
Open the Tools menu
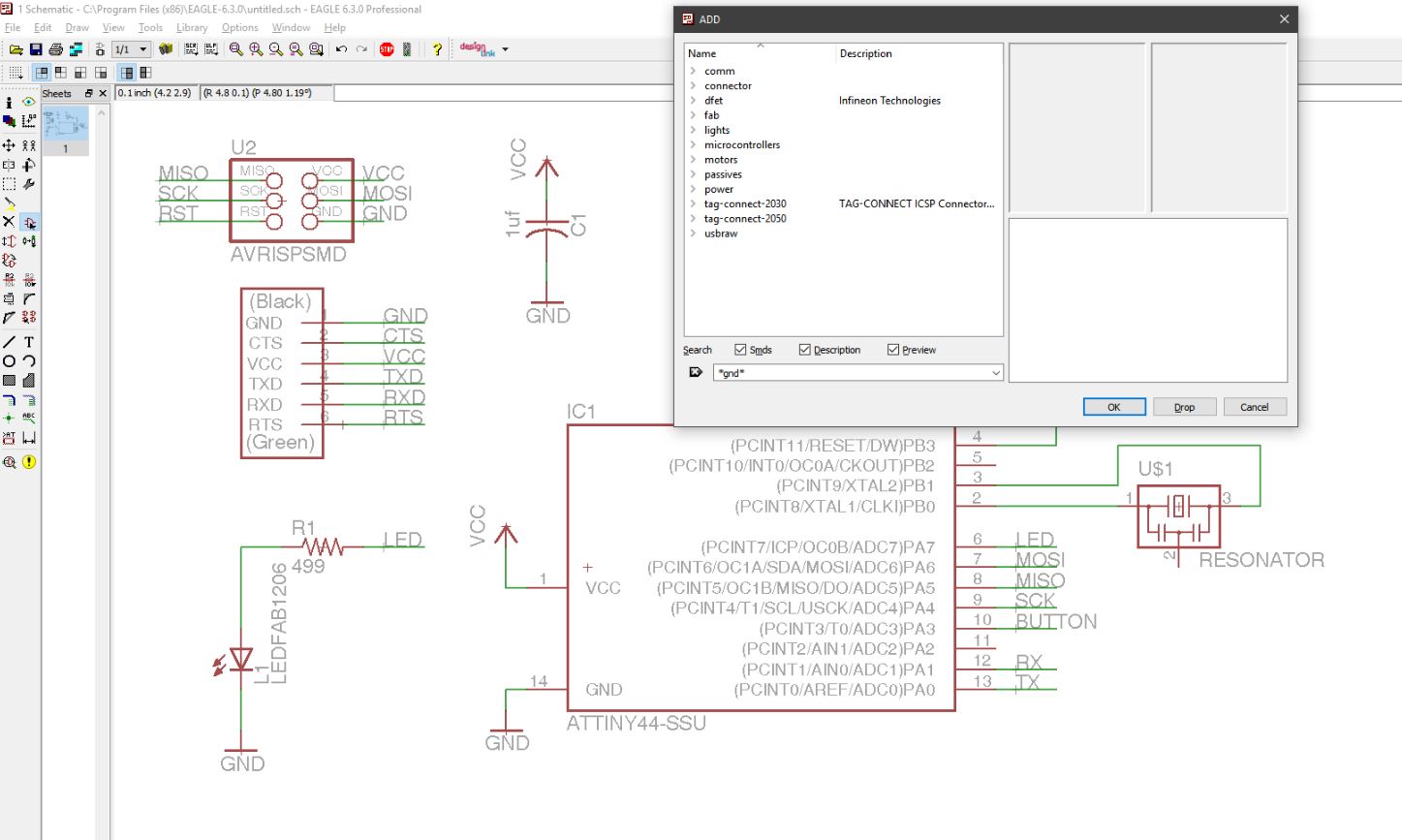point(150,27)
